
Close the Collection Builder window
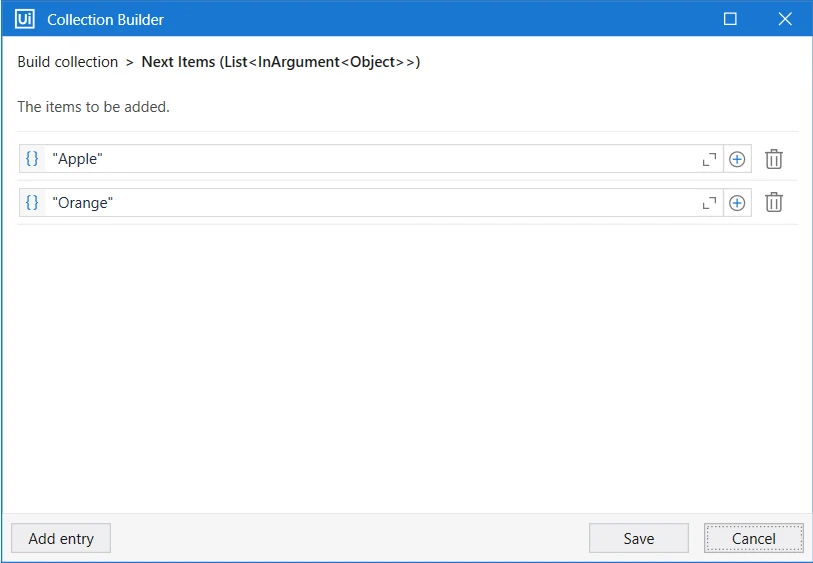pyautogui.click(x=785, y=19)
